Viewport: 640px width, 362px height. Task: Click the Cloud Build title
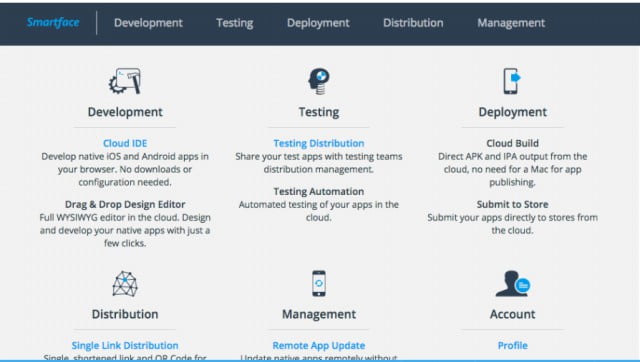[x=513, y=143]
